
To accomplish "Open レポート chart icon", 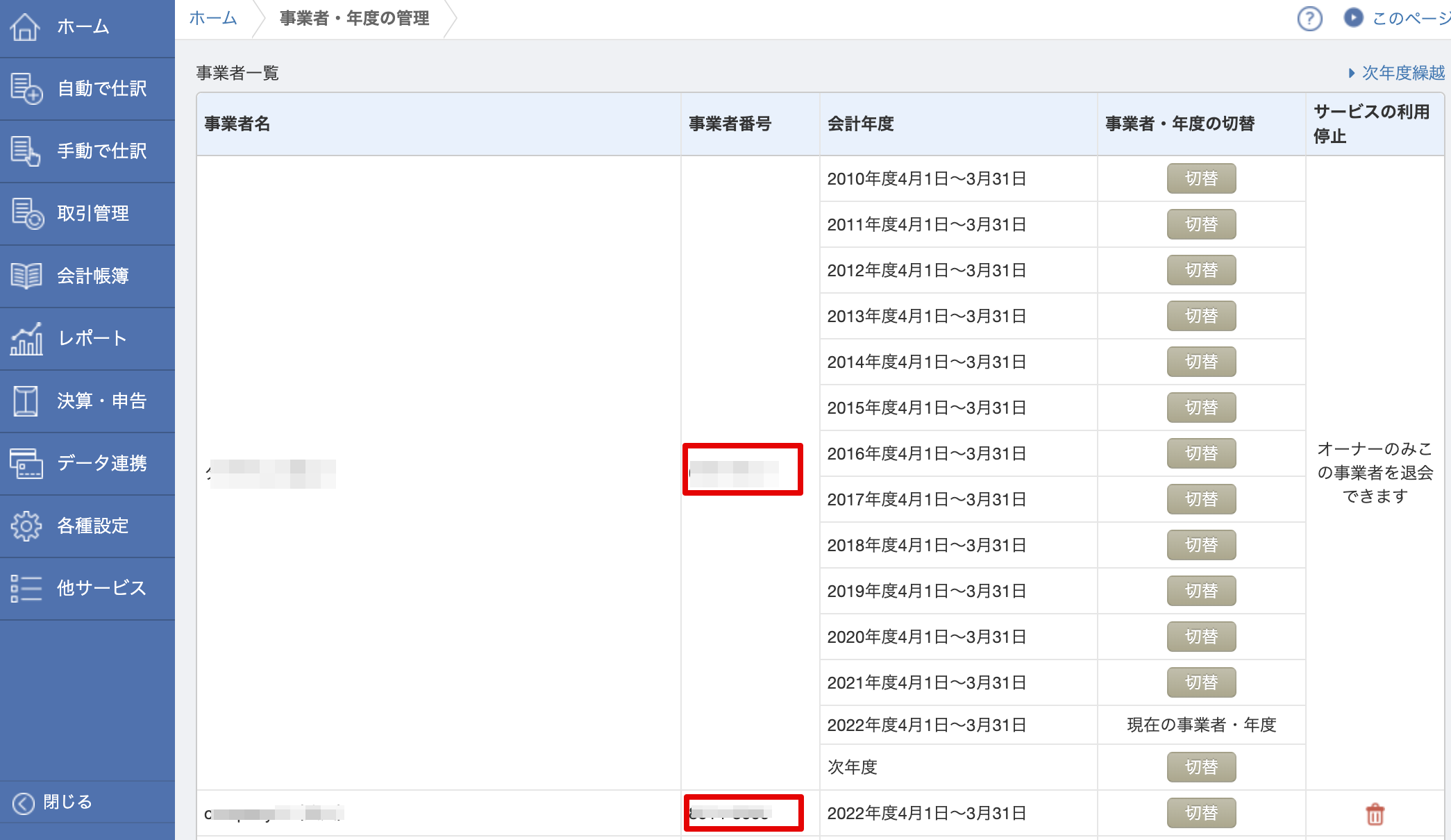I will click(26, 339).
